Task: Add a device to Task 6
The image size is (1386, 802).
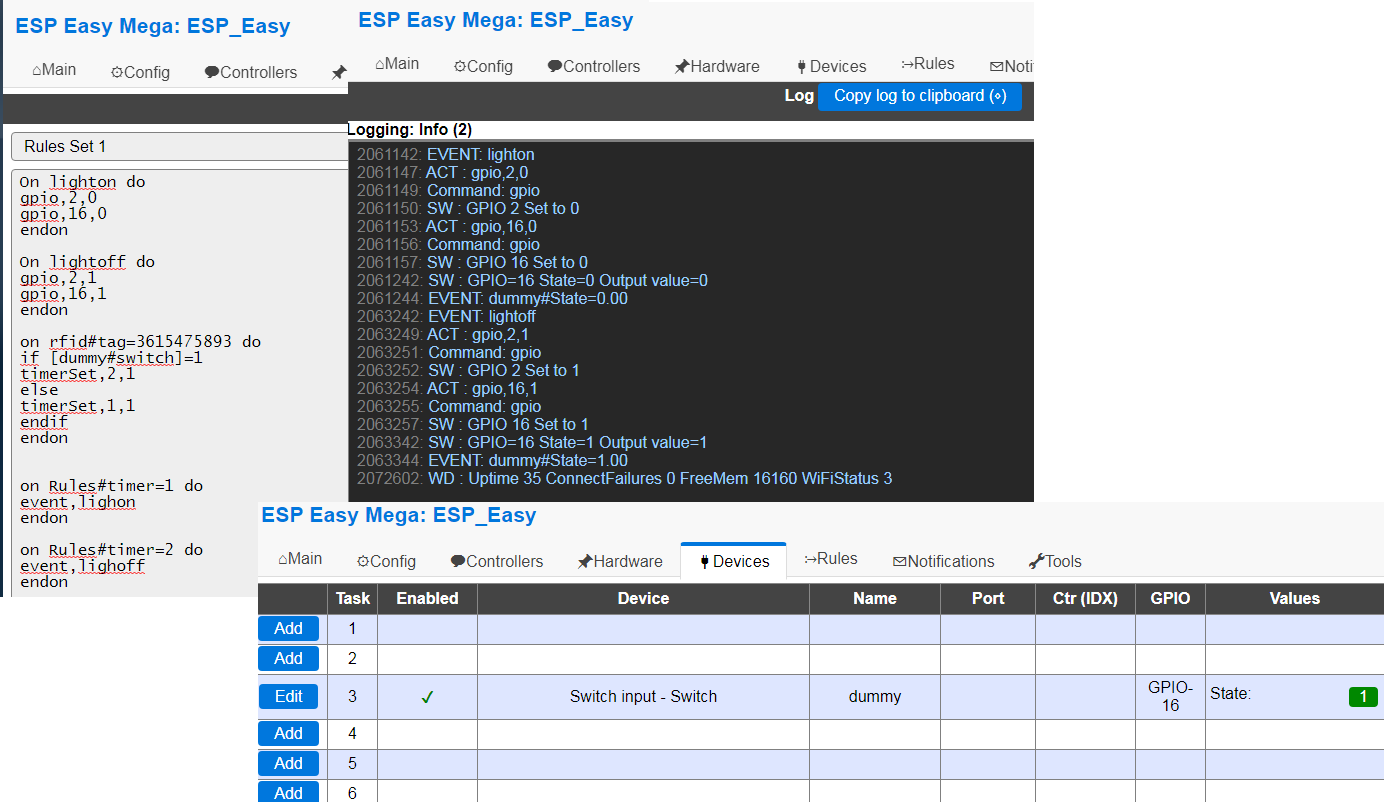Action: [x=288, y=792]
